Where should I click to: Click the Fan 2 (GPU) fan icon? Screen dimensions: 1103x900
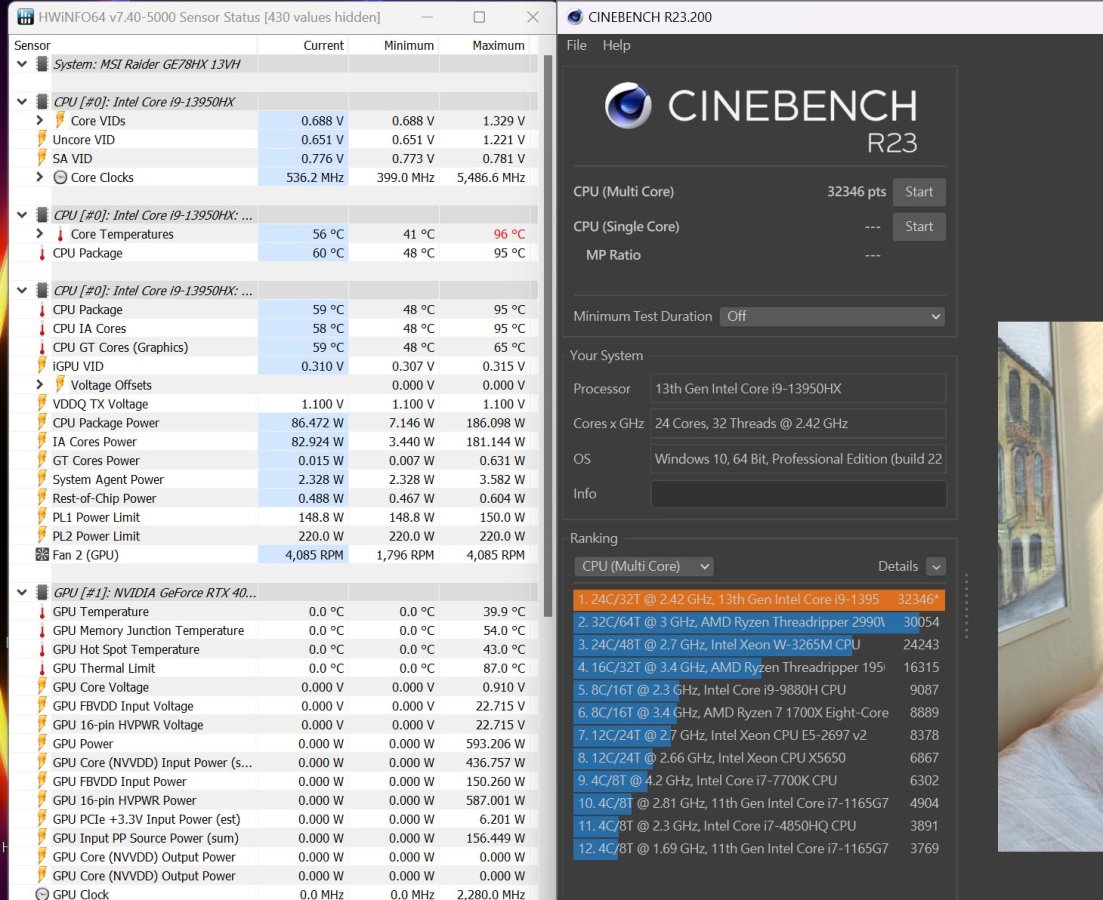(42, 554)
